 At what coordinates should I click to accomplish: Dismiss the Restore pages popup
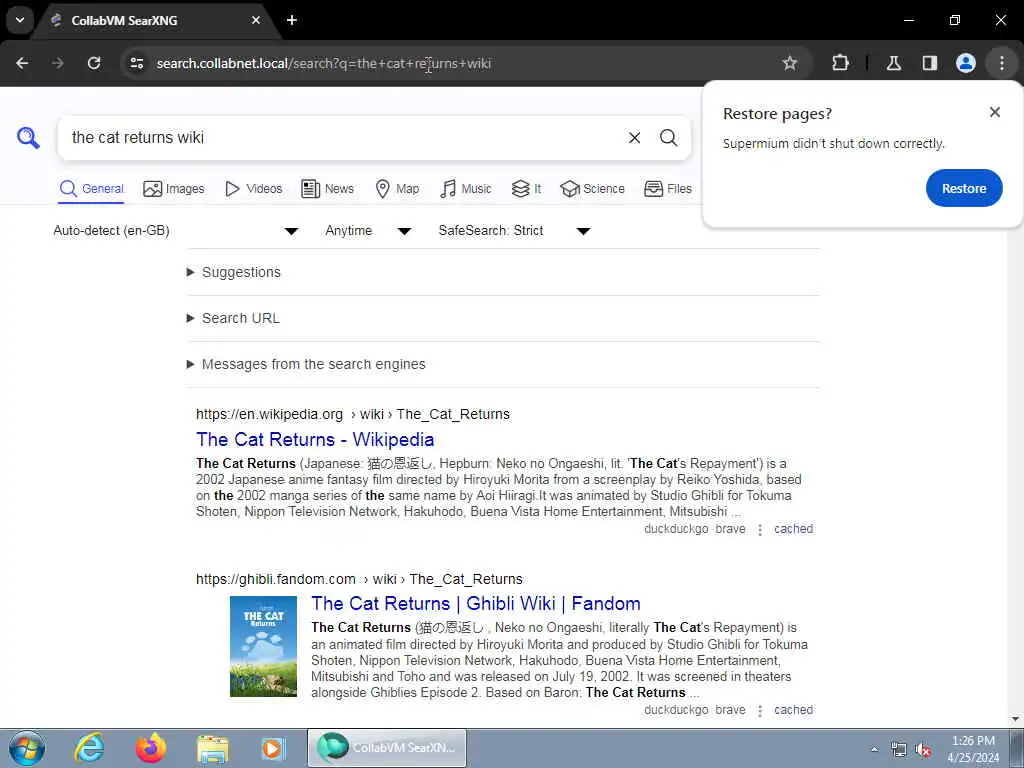click(x=995, y=112)
